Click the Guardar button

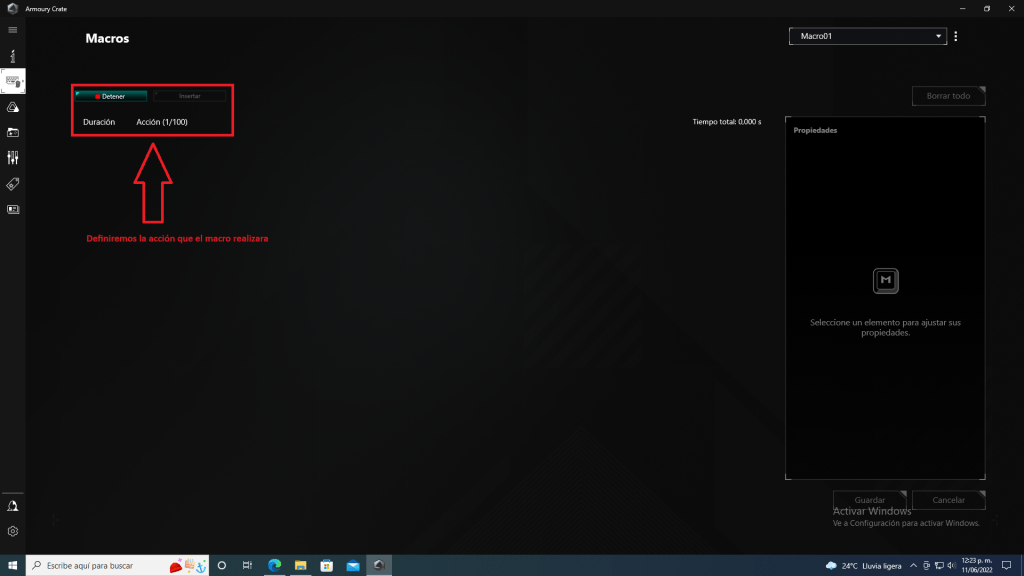coord(870,500)
